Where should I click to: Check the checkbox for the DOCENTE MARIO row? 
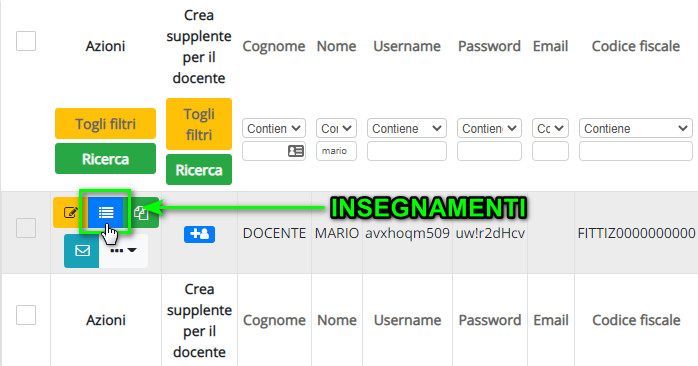coord(26,228)
